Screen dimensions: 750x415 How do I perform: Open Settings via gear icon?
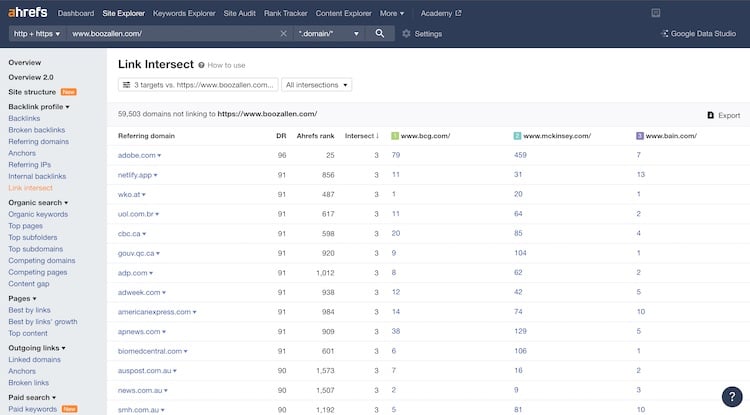(407, 33)
